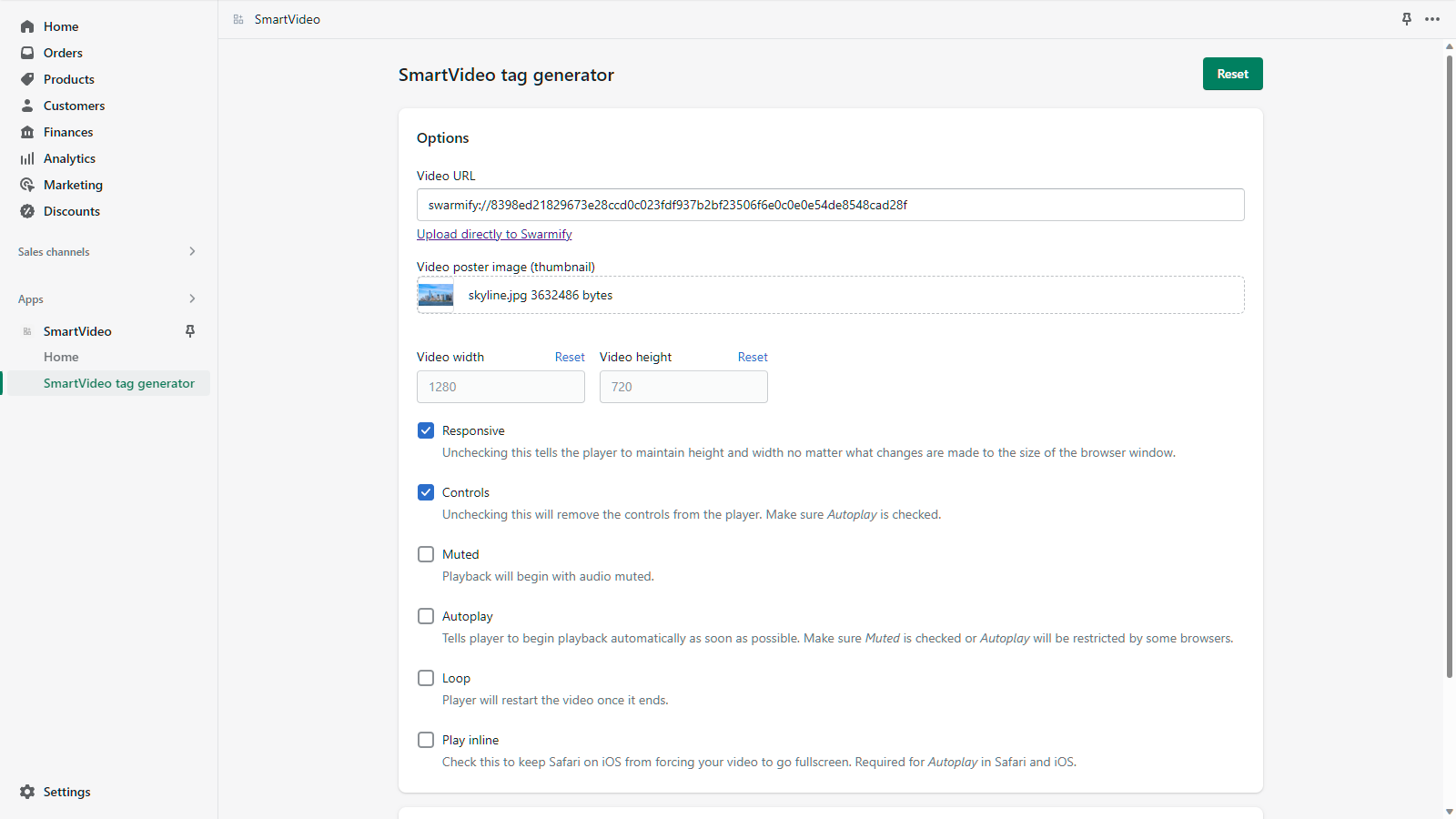This screenshot has height=819, width=1456.
Task: Click the SmartVideo tag generator heading
Action: (x=506, y=75)
